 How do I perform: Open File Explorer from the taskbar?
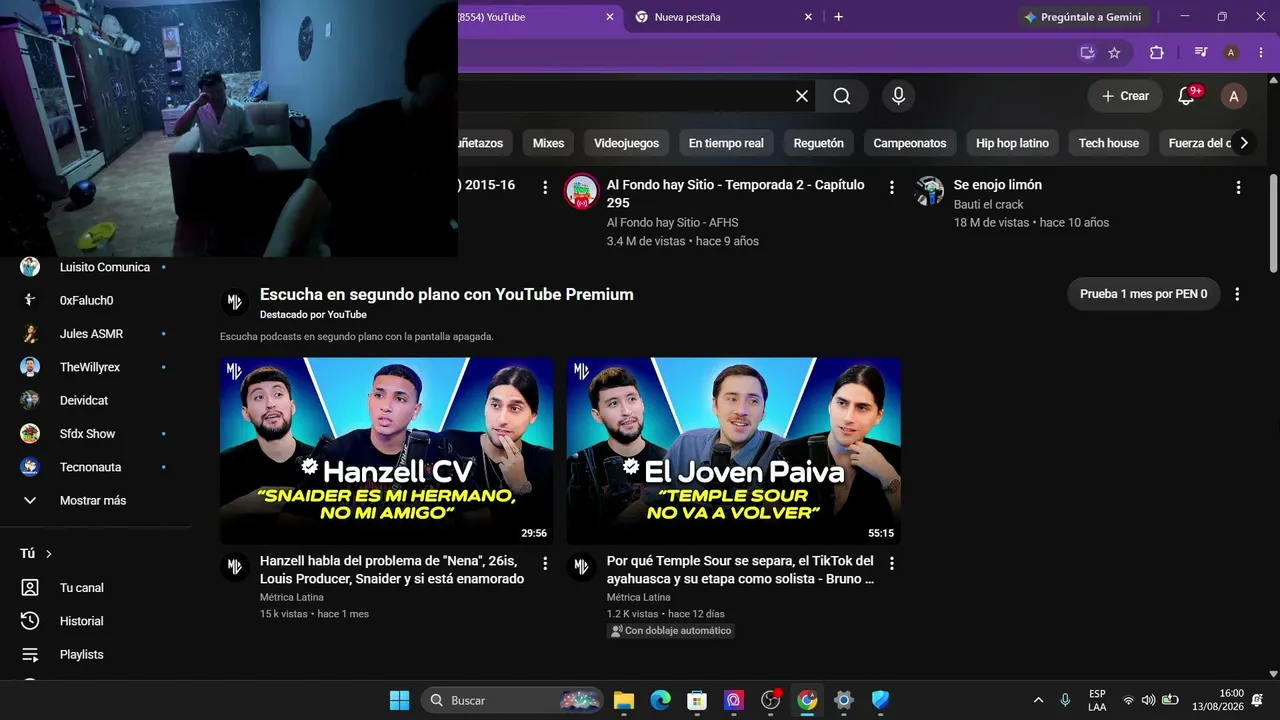[624, 700]
